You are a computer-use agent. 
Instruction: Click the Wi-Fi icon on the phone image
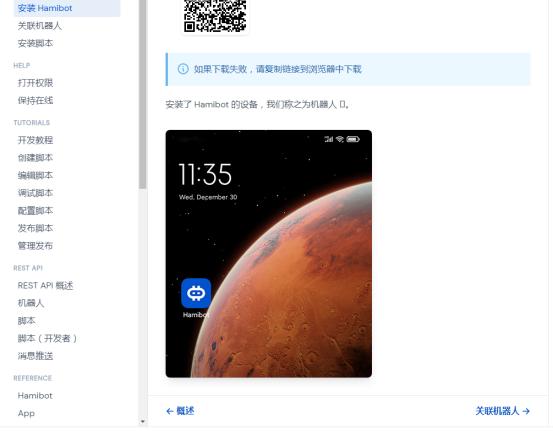click(x=340, y=139)
